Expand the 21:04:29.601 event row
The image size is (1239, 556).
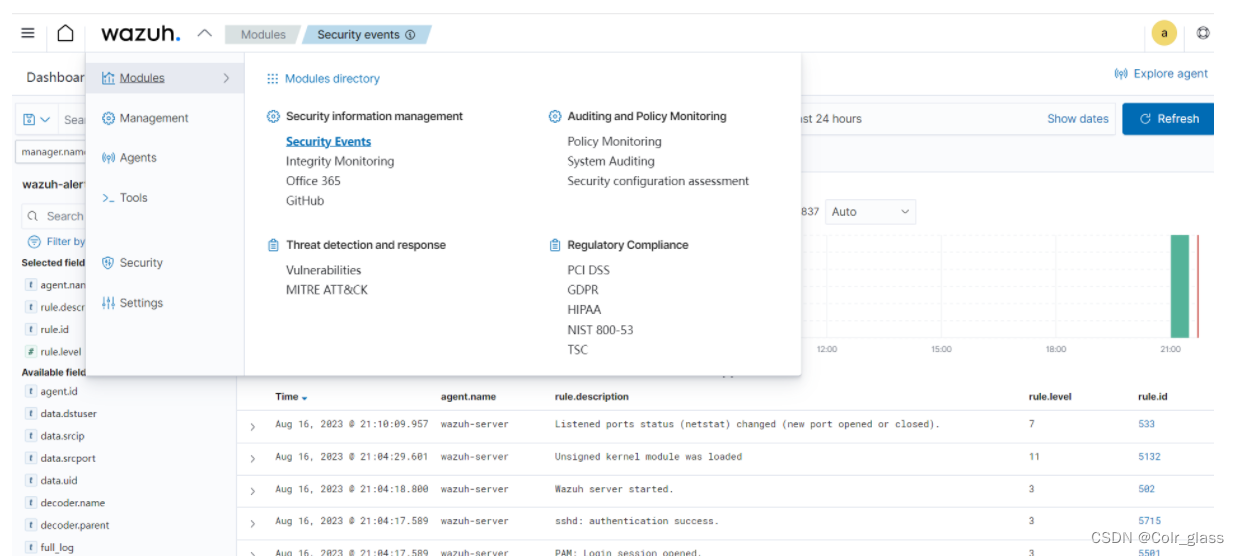point(252,459)
